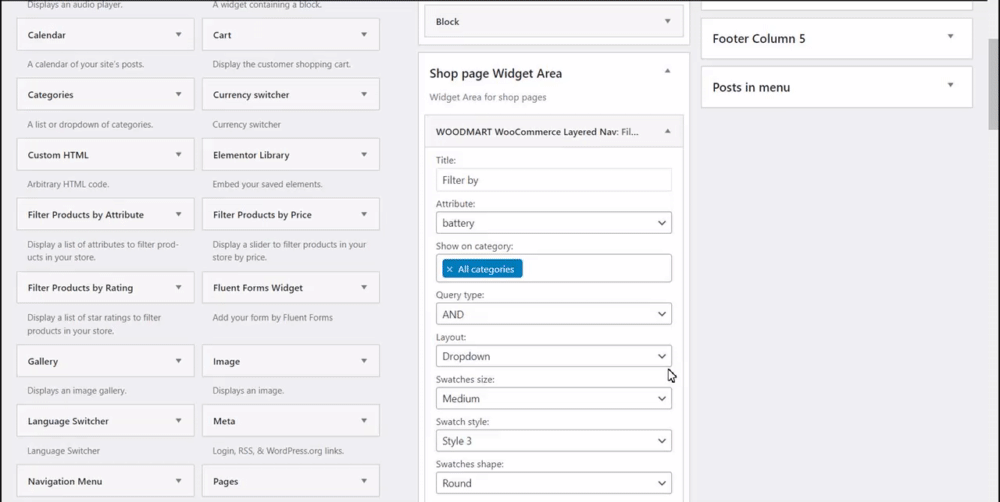Expand the Elementor Library widget arrow

pyautogui.click(x=364, y=155)
